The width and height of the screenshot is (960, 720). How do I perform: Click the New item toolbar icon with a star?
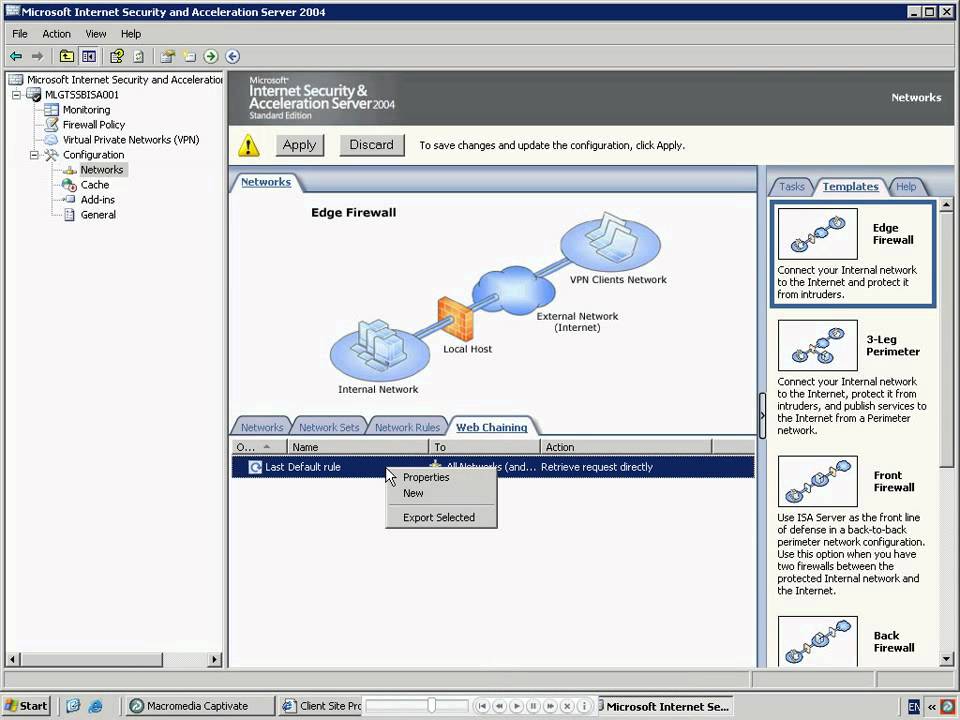(x=189, y=56)
